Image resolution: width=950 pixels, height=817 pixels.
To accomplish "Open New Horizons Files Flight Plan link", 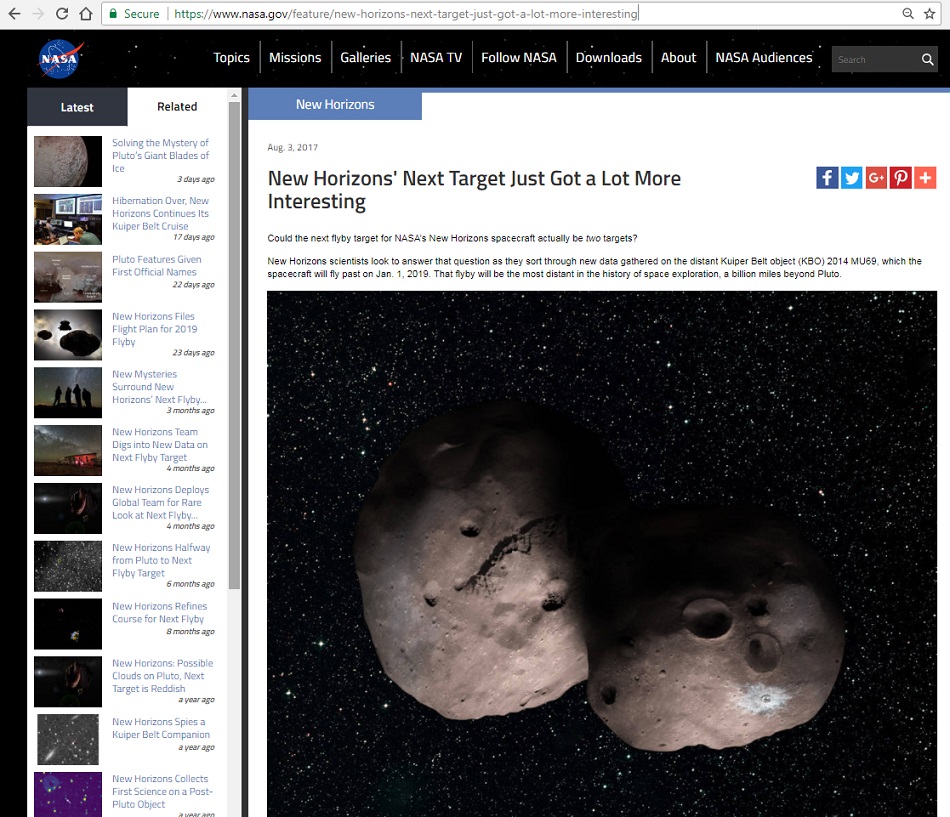I will 154,328.
